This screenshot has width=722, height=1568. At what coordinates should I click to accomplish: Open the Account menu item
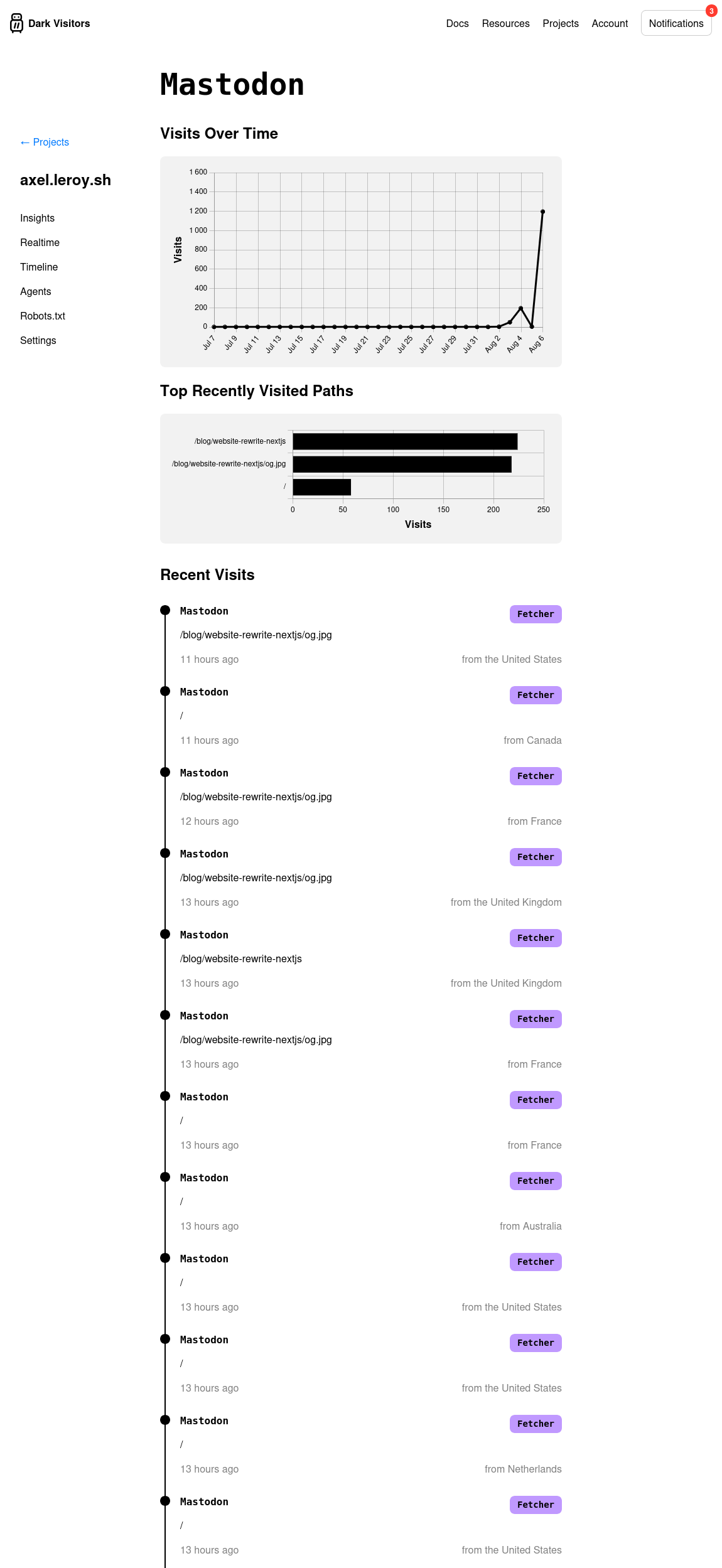610,23
